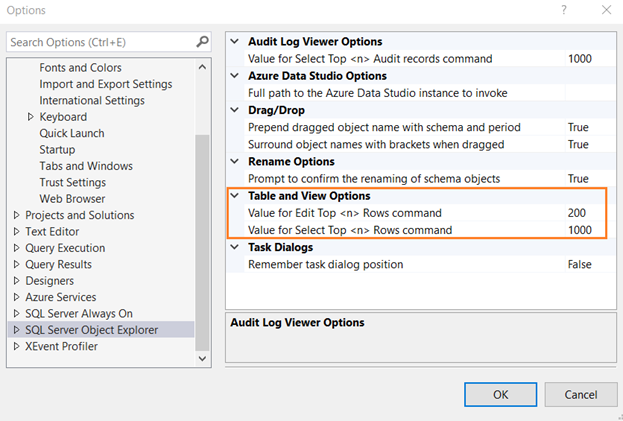Click the options tree vertical scrollbar
The width and height of the screenshot is (623, 421).
203,230
